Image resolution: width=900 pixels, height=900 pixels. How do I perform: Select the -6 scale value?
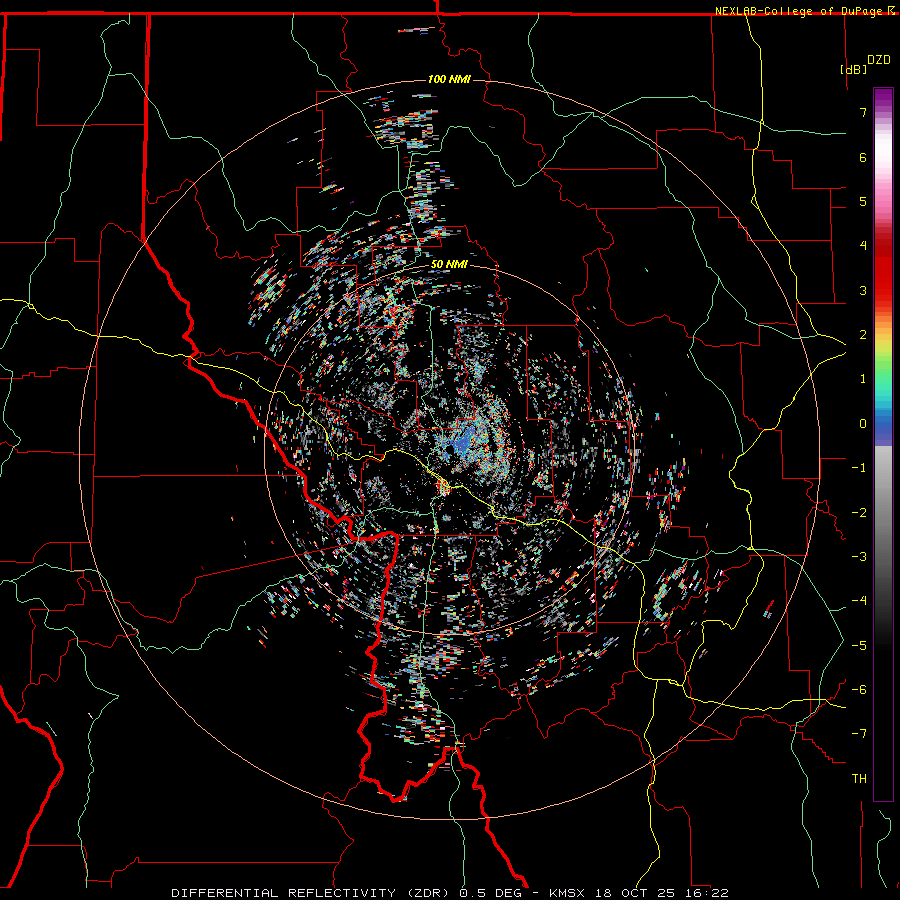pyautogui.click(x=859, y=689)
